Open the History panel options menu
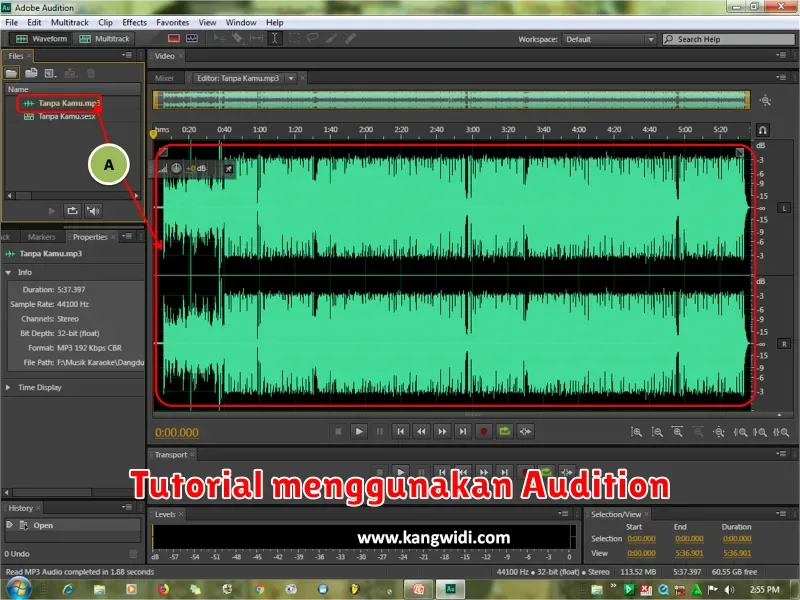This screenshot has width=800, height=600. pos(127,507)
